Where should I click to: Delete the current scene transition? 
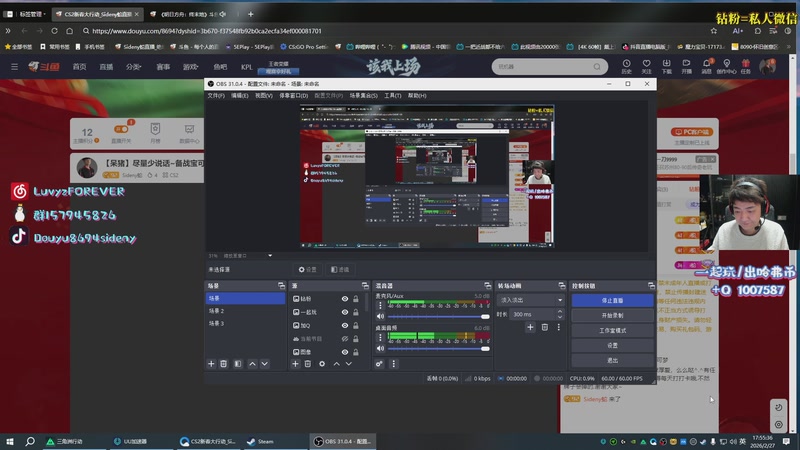545,327
